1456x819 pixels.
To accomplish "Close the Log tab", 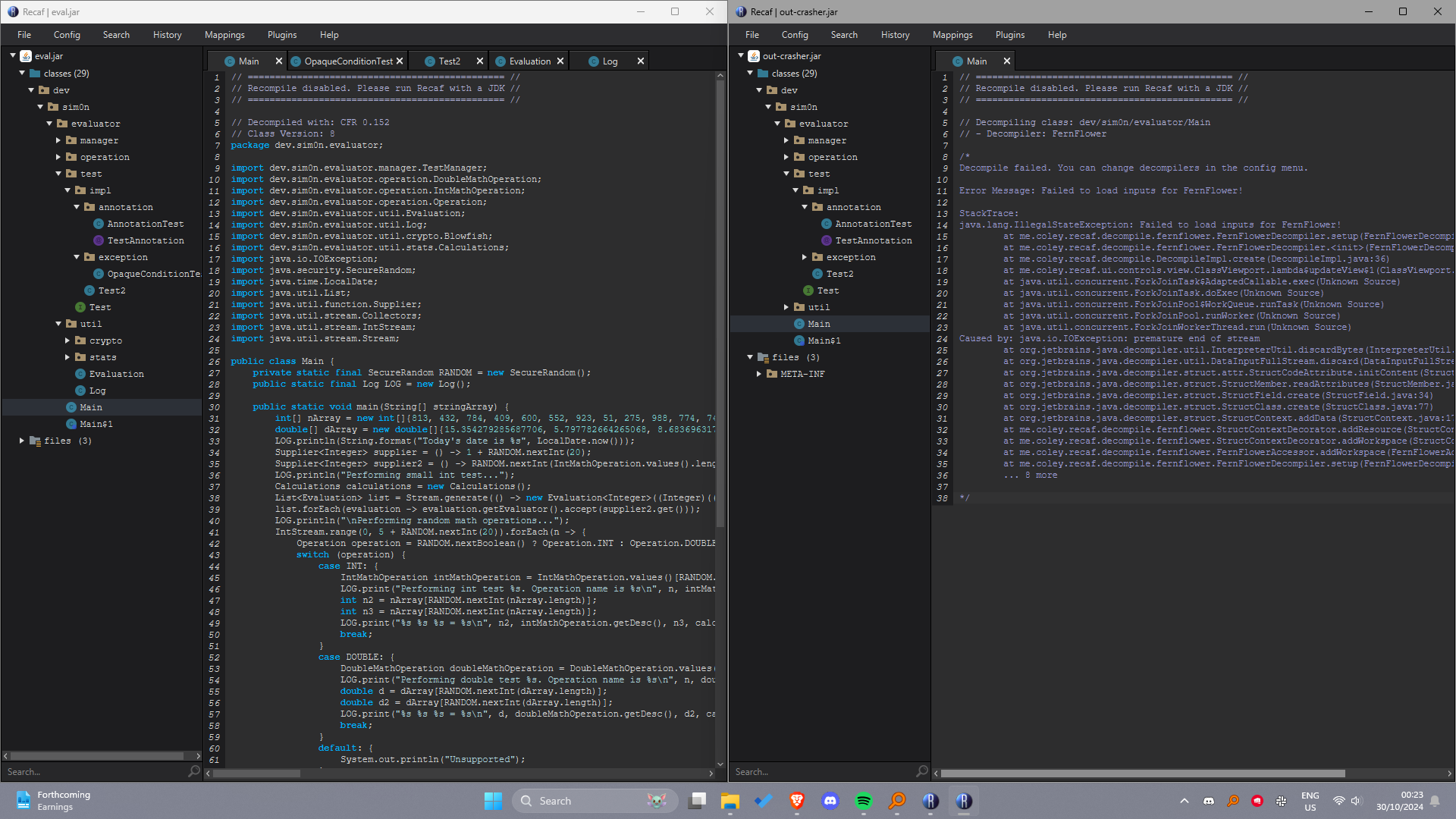I will 641,61.
